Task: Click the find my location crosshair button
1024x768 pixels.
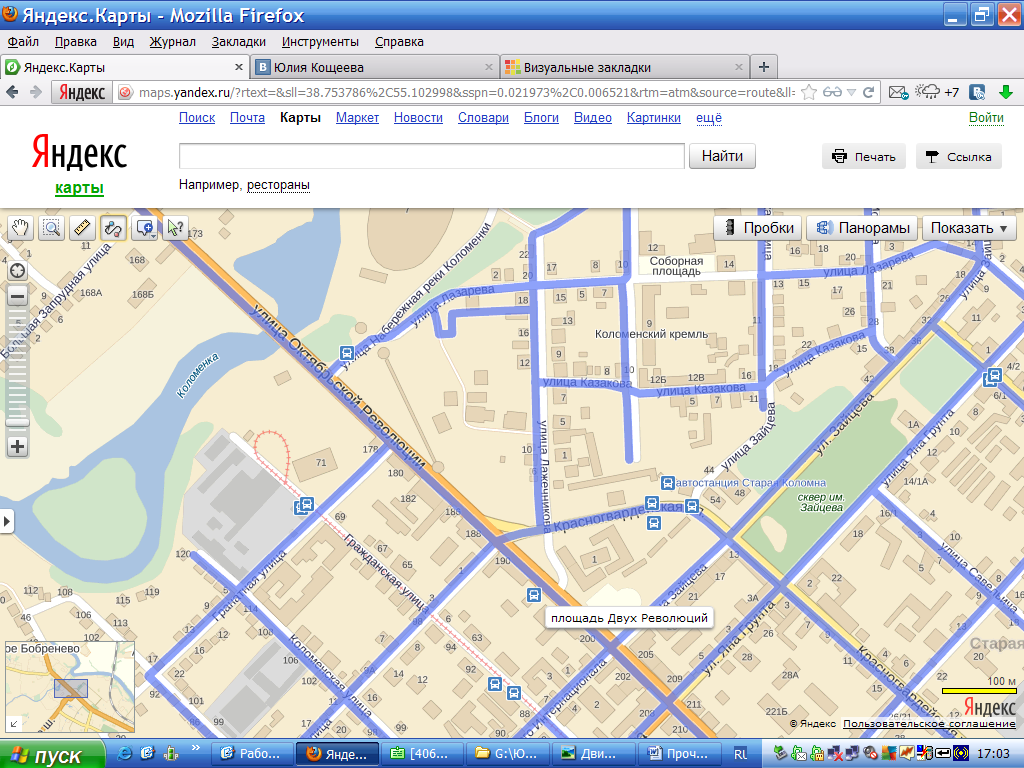Action: (18, 270)
